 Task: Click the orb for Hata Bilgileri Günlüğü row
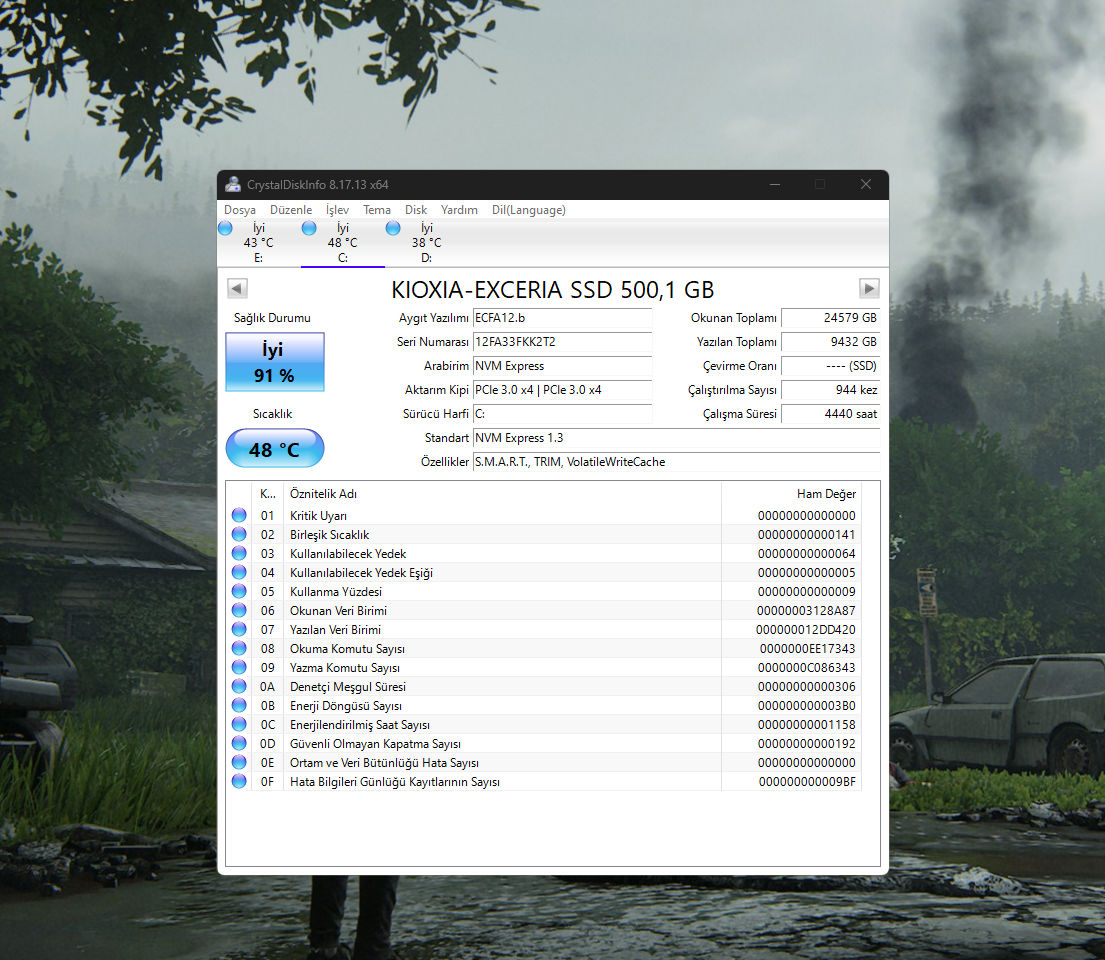coord(240,782)
